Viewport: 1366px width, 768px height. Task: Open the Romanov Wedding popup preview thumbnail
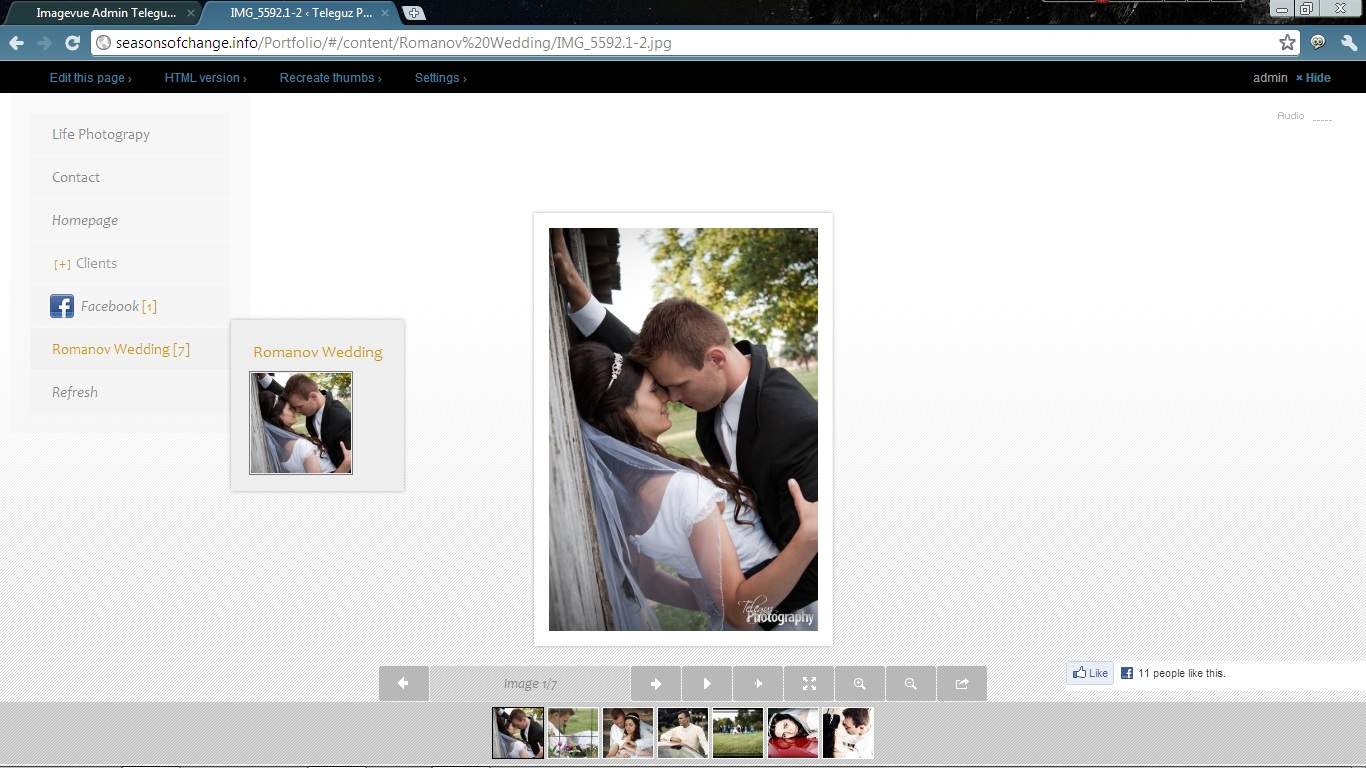(301, 423)
